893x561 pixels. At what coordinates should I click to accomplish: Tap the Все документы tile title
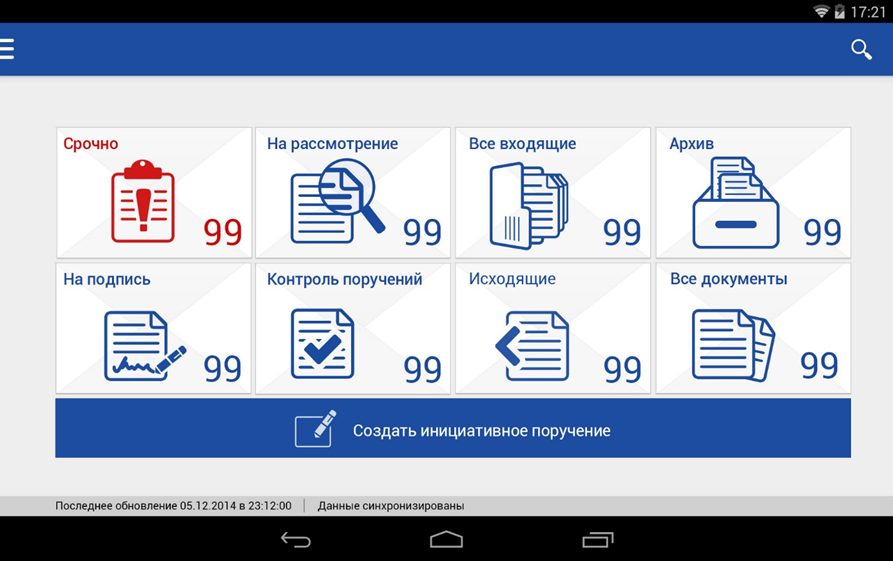[728, 279]
